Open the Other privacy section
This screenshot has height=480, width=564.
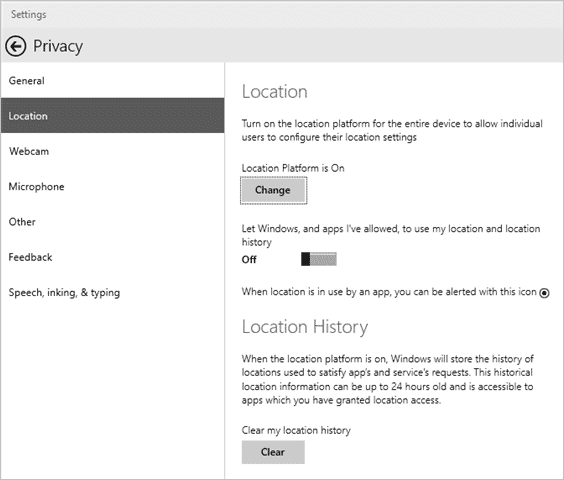(113, 222)
